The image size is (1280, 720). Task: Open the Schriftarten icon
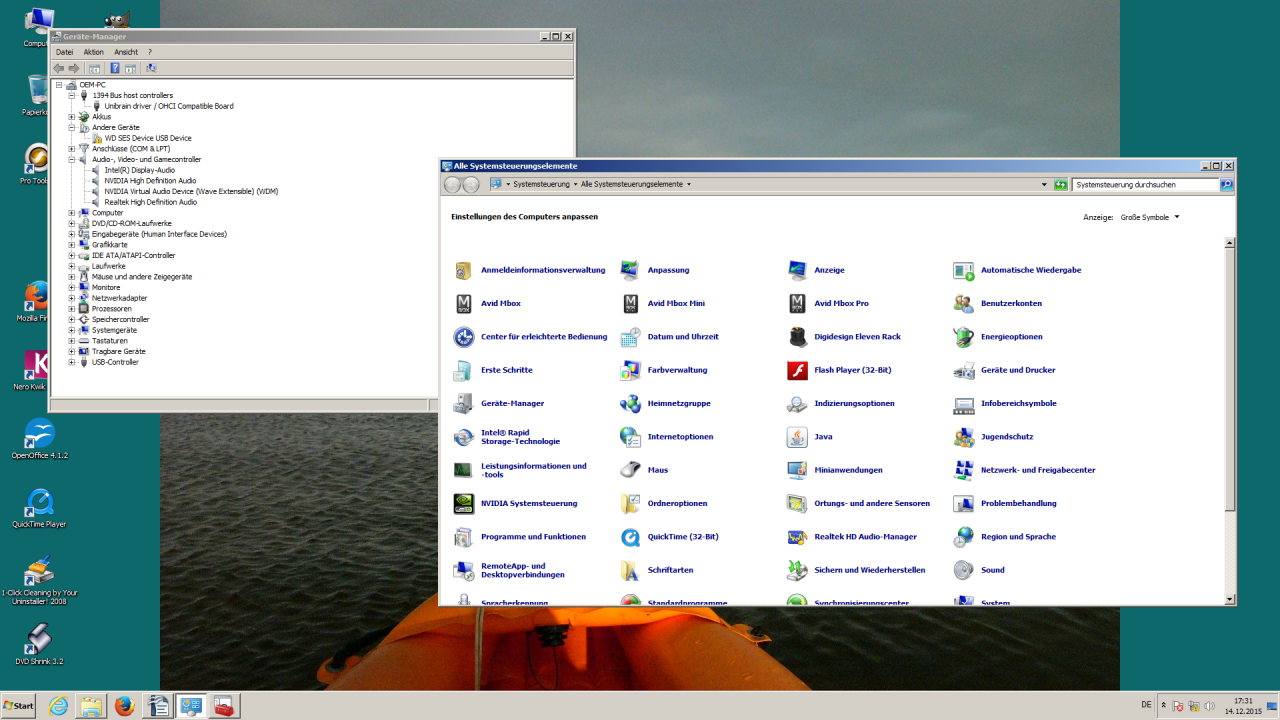click(x=630, y=570)
